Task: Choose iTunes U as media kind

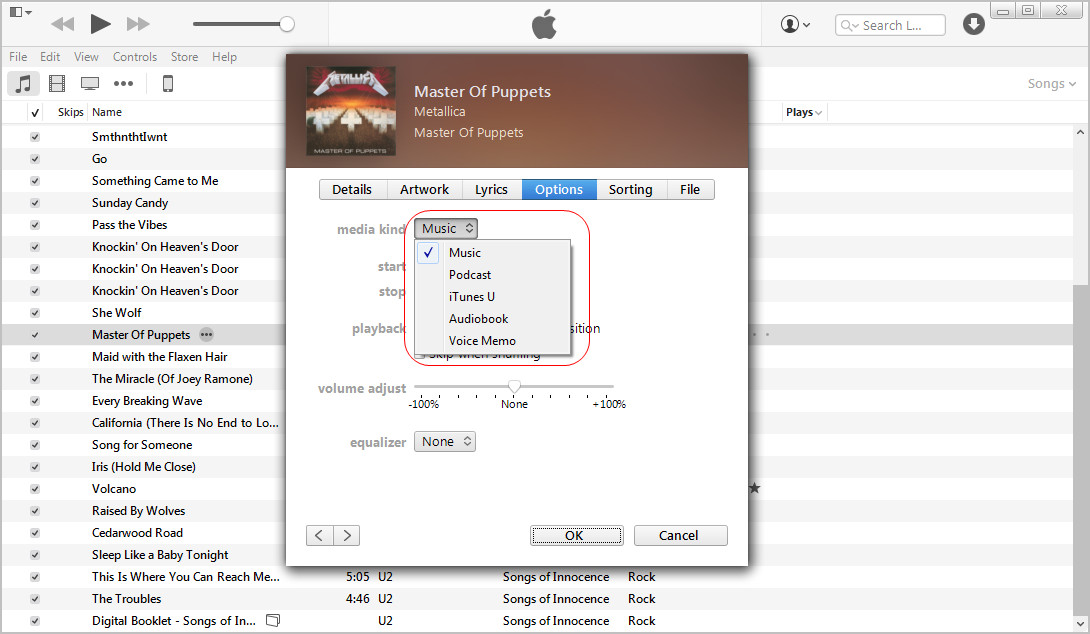Action: [492, 297]
